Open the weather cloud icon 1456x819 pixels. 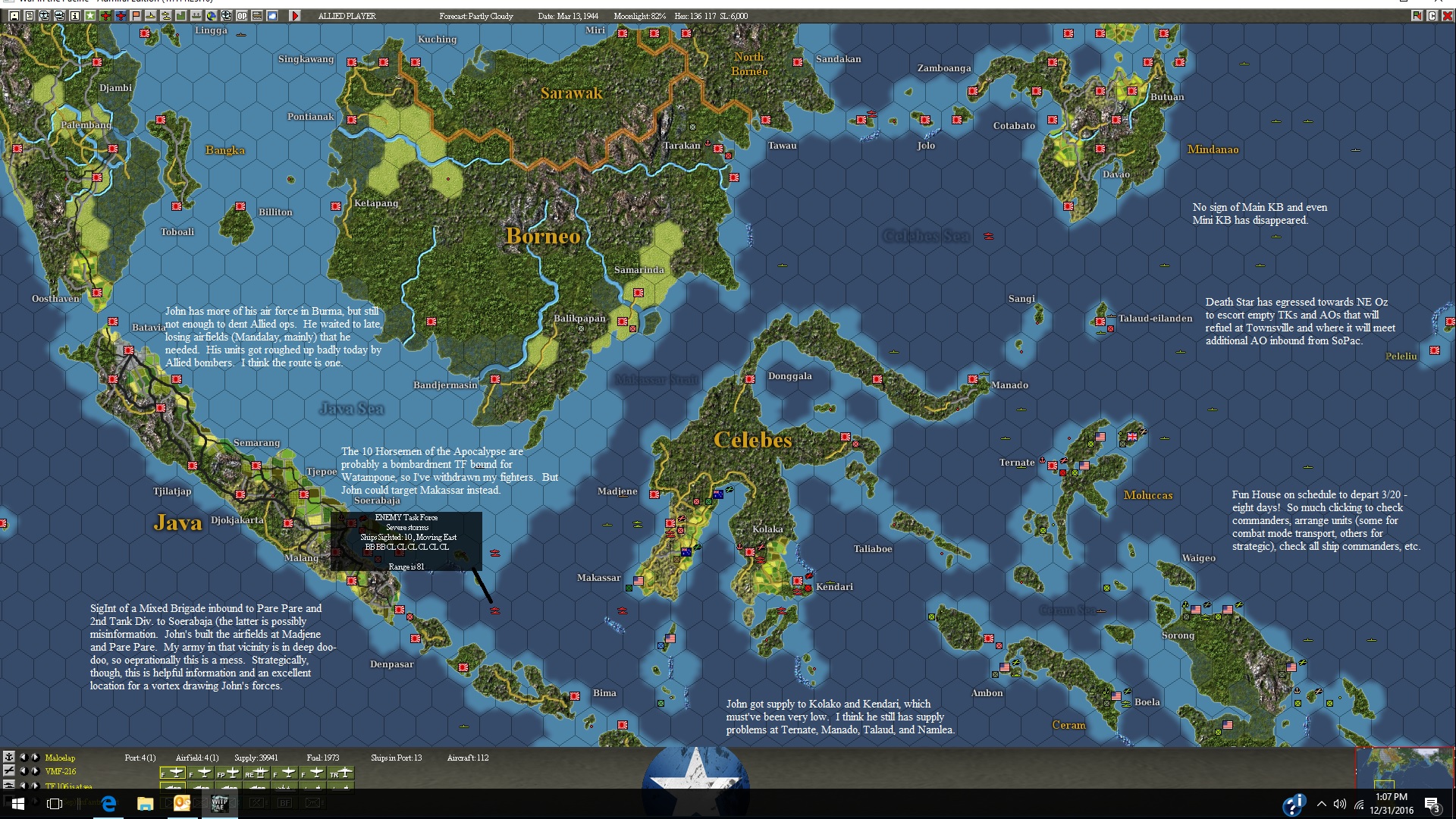pyautogui.click(x=272, y=15)
